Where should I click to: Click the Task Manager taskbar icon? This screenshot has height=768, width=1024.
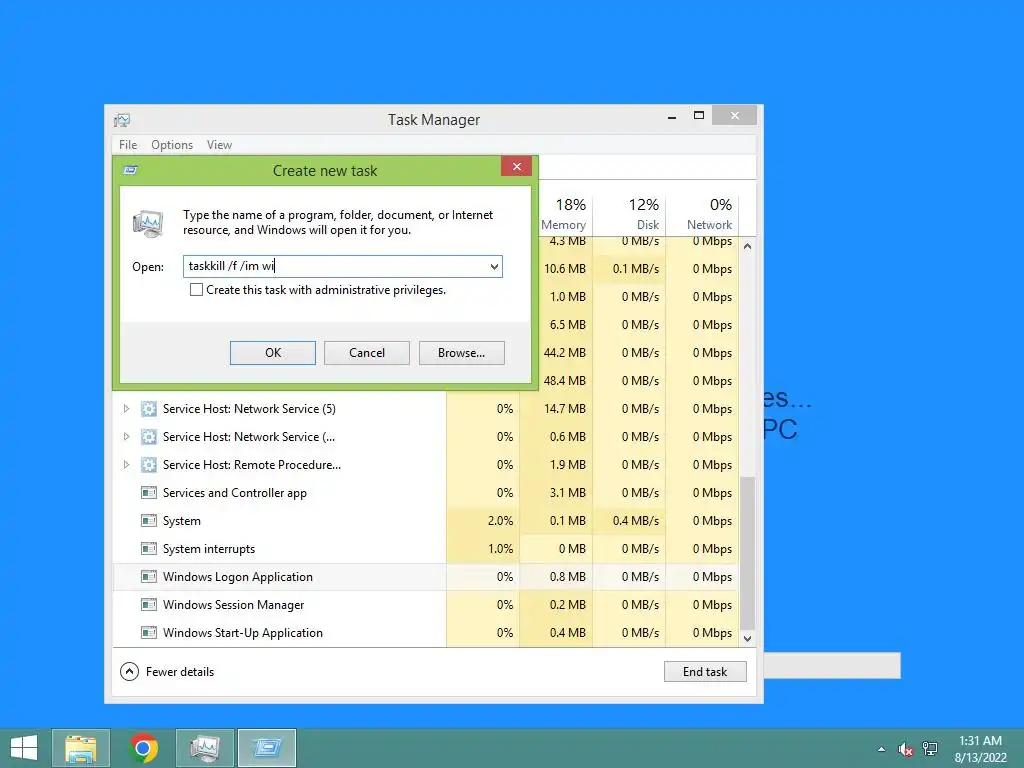point(205,748)
